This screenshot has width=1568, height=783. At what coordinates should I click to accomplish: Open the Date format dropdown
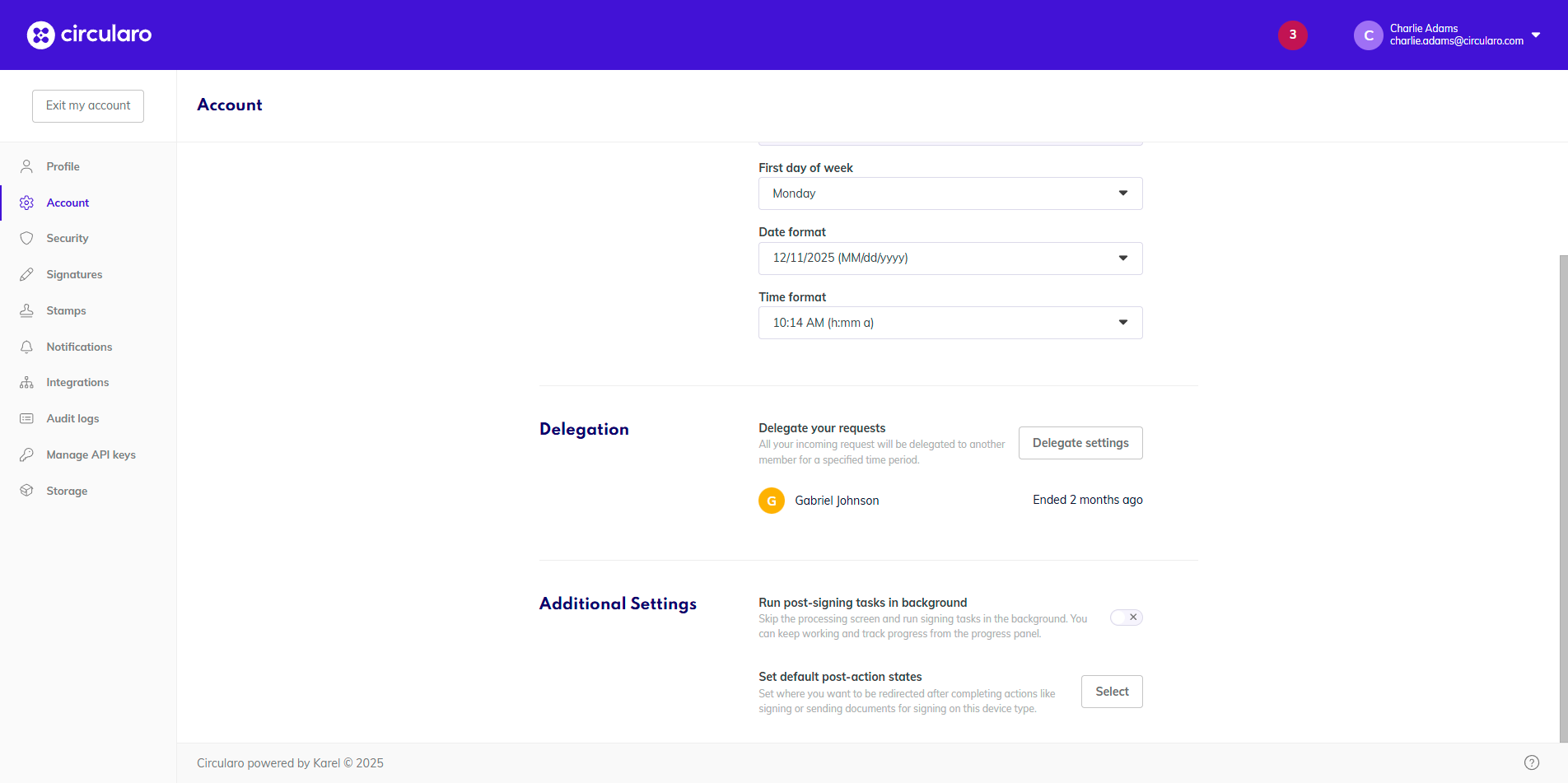pyautogui.click(x=950, y=259)
